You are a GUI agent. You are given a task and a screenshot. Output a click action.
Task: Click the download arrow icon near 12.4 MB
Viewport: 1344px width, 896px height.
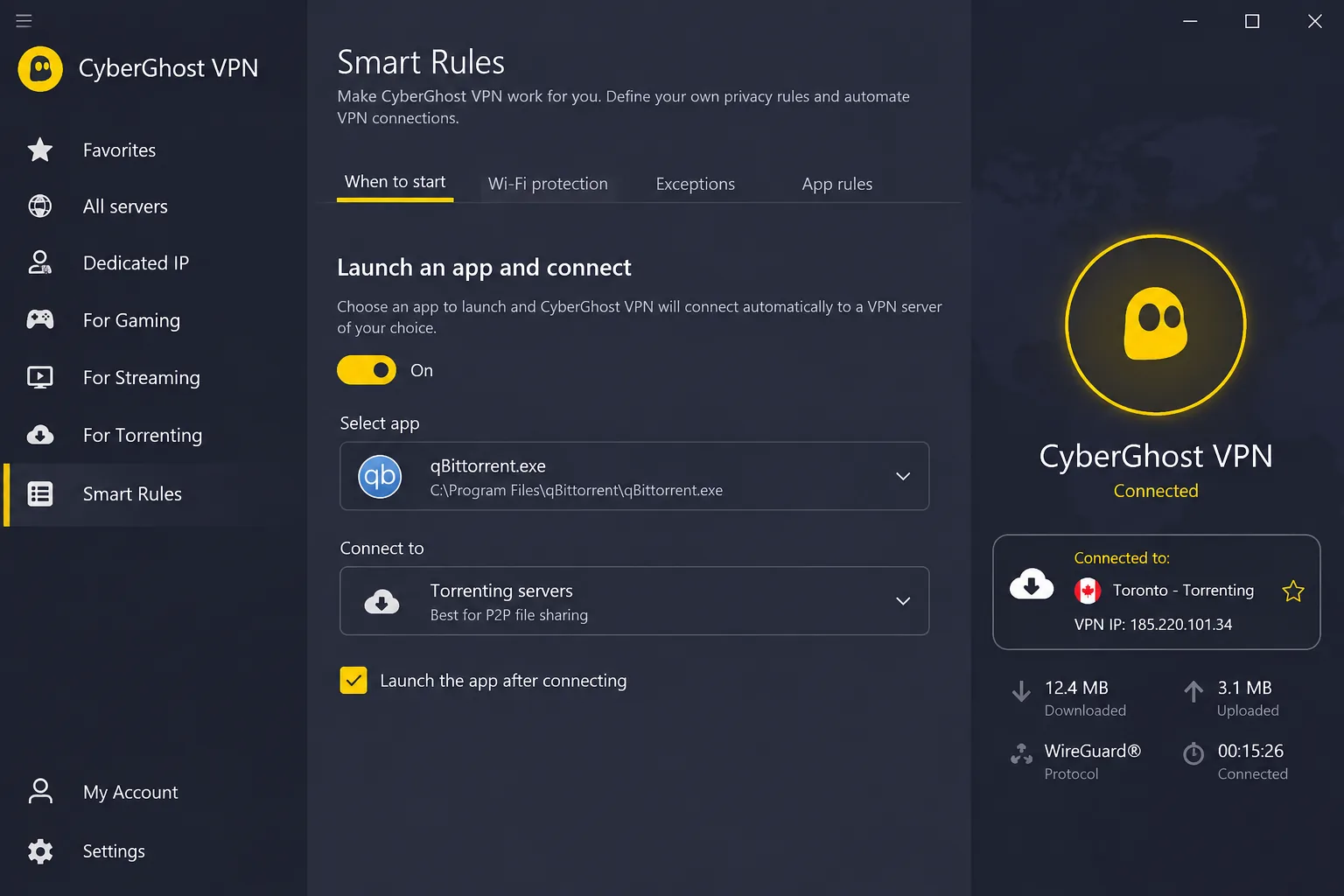point(1021,692)
